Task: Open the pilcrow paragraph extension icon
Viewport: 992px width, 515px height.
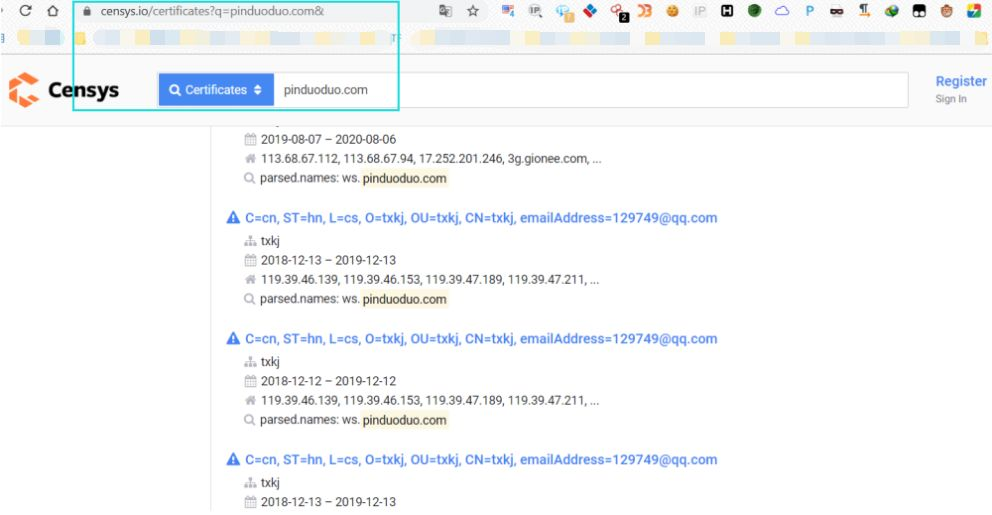Action: coord(864,11)
